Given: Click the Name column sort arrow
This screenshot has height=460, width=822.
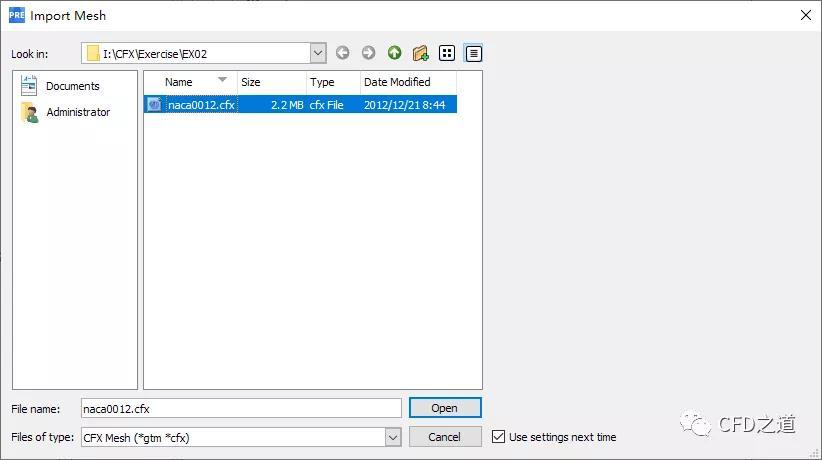Looking at the screenshot, I should [222, 80].
